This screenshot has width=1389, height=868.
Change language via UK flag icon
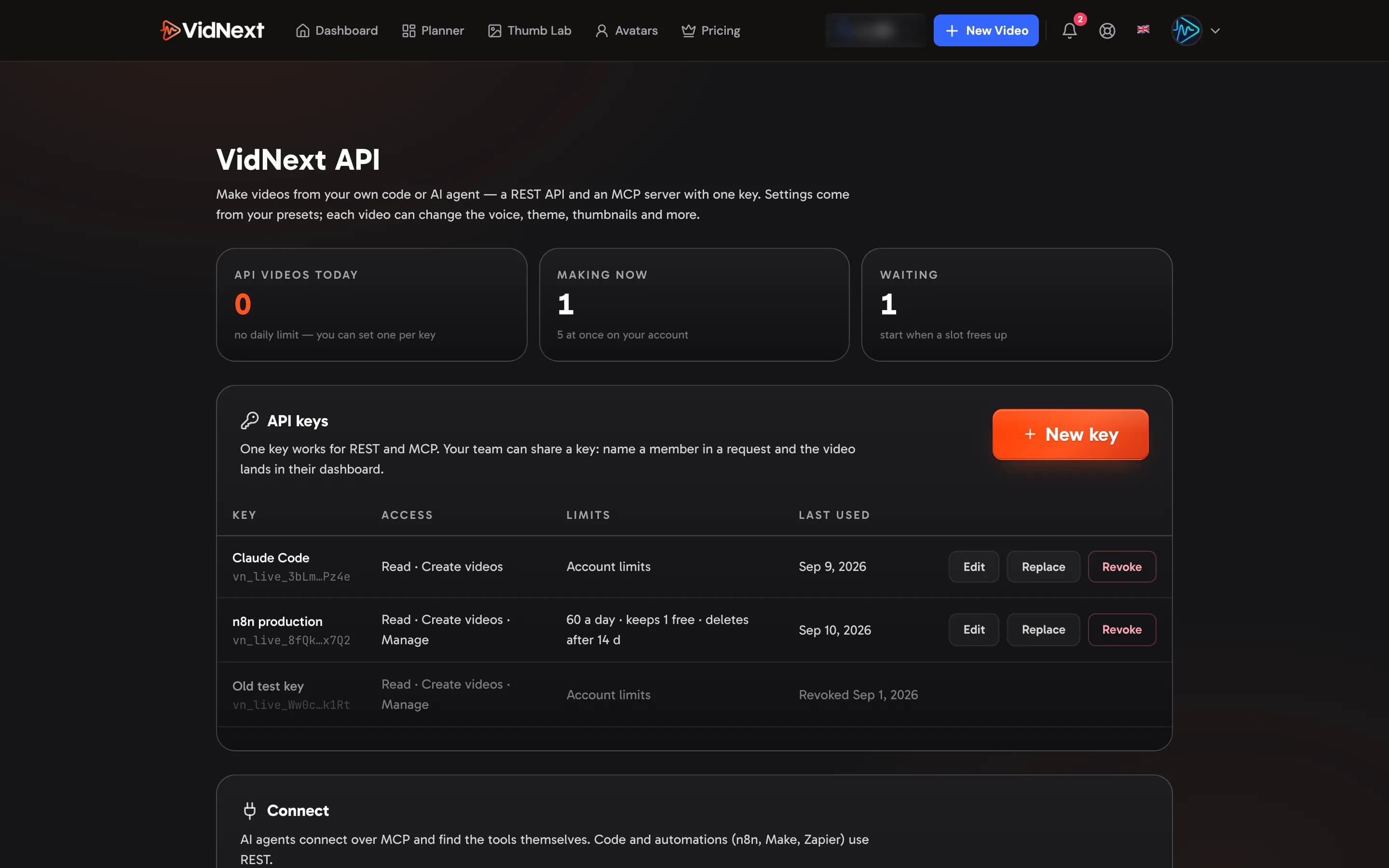click(x=1143, y=29)
